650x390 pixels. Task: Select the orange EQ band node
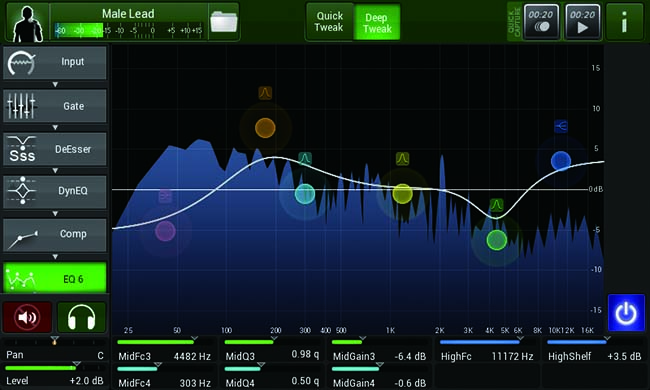coord(265,128)
